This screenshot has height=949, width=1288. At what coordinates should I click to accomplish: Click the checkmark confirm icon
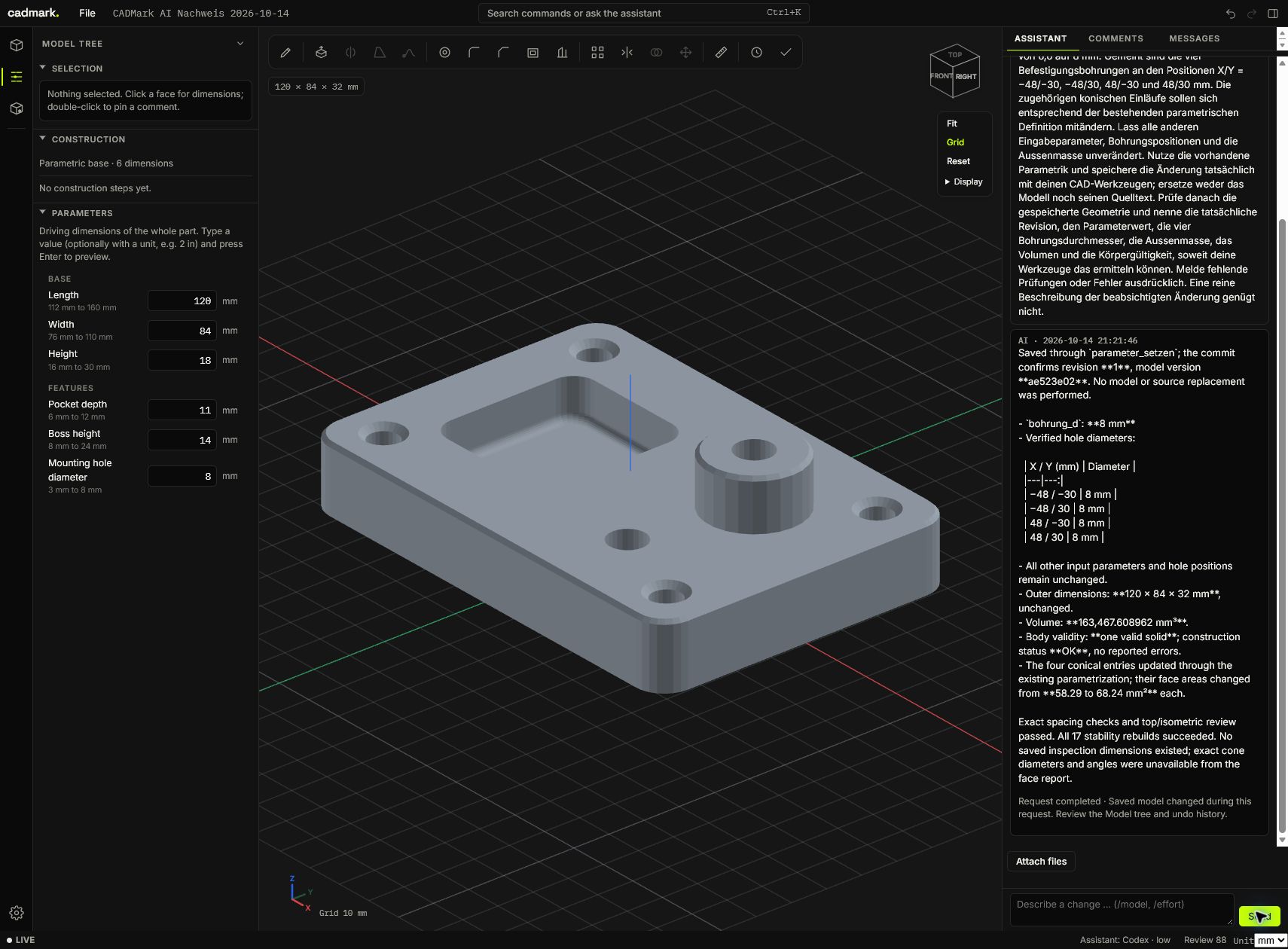point(786,53)
